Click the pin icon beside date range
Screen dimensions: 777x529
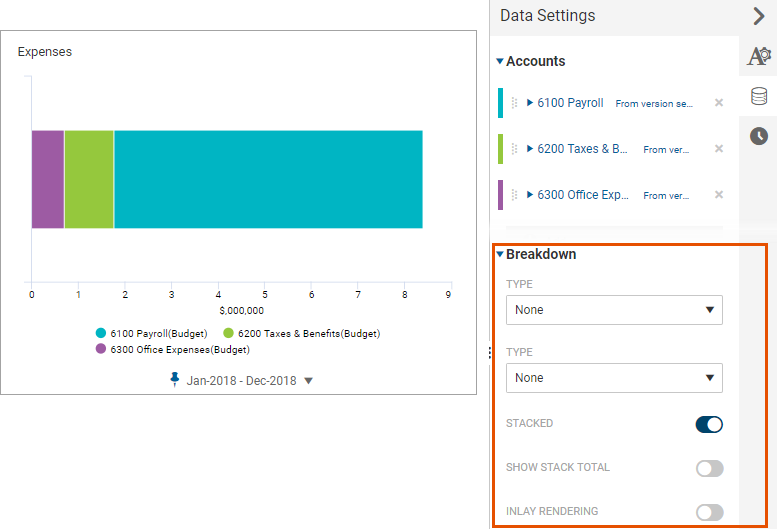click(174, 379)
